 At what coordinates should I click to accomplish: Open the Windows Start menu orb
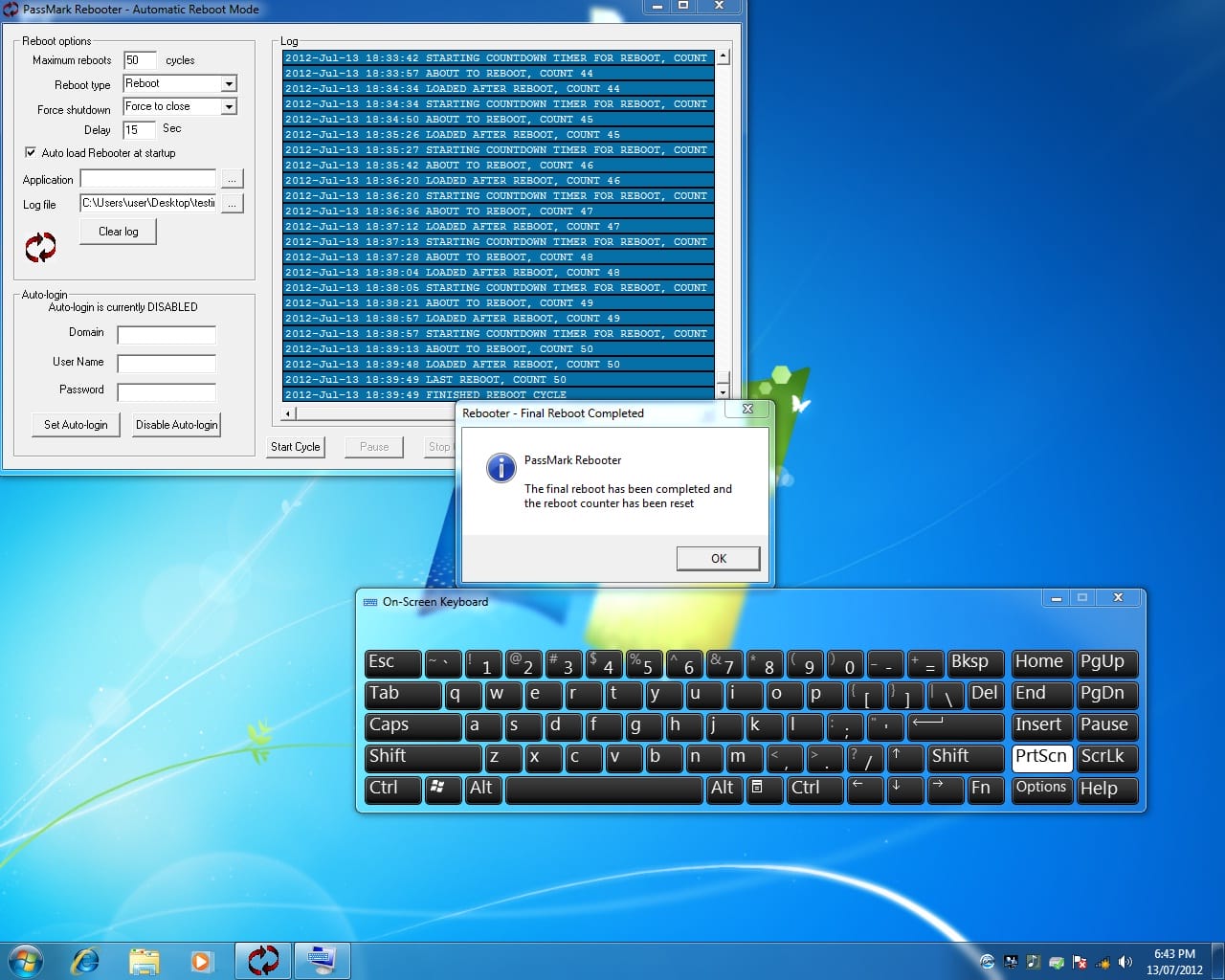[x=26, y=960]
